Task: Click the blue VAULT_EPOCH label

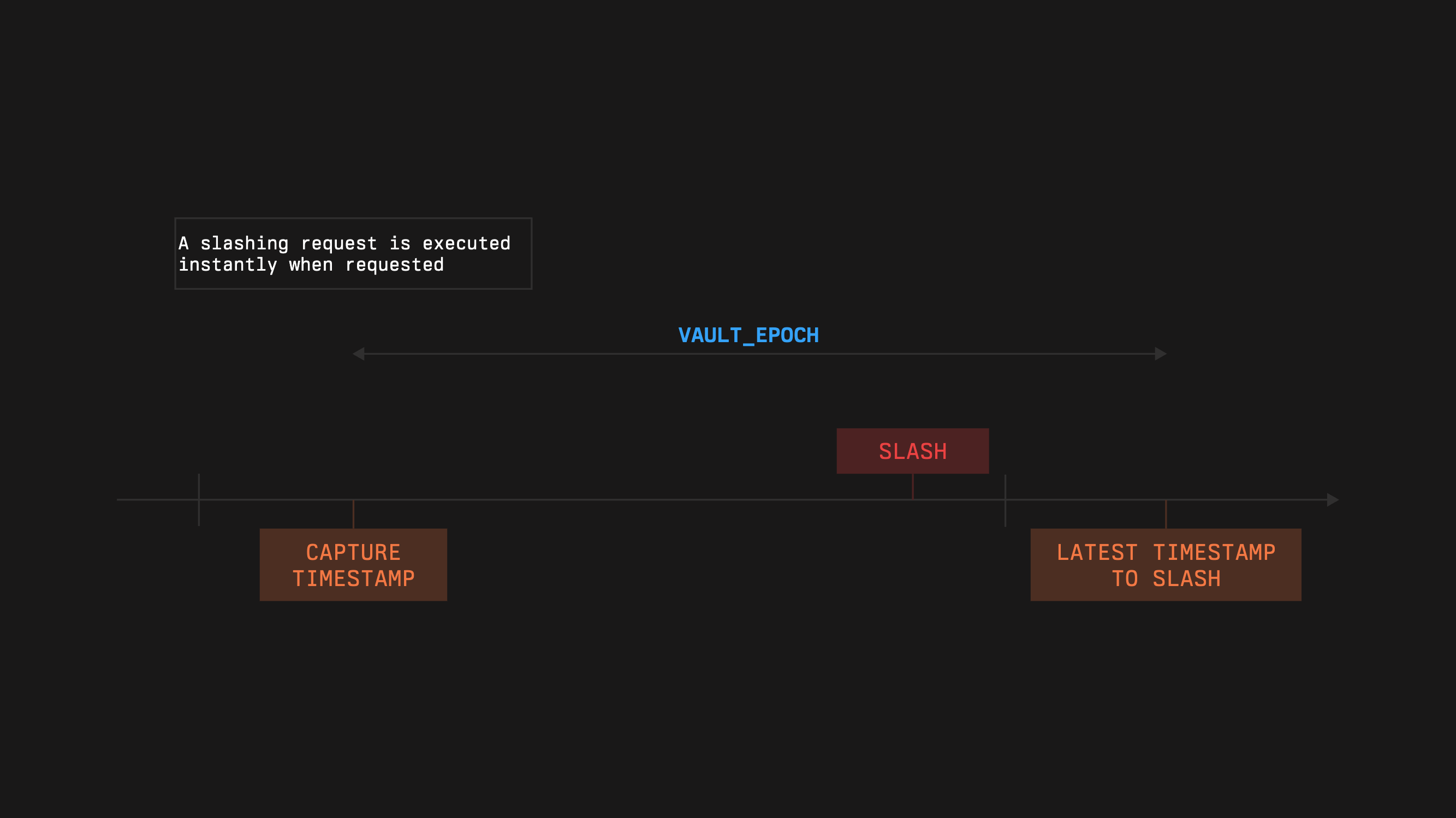Action: (748, 335)
